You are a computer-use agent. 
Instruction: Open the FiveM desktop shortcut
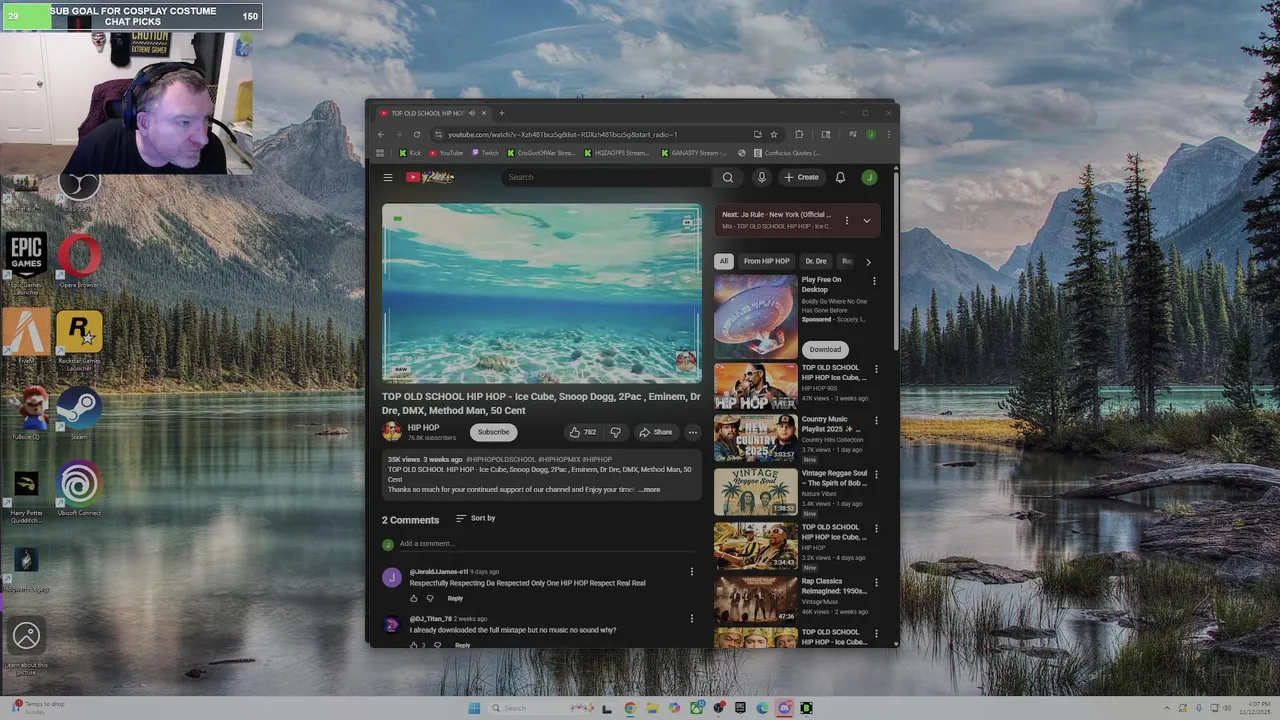coord(26,336)
